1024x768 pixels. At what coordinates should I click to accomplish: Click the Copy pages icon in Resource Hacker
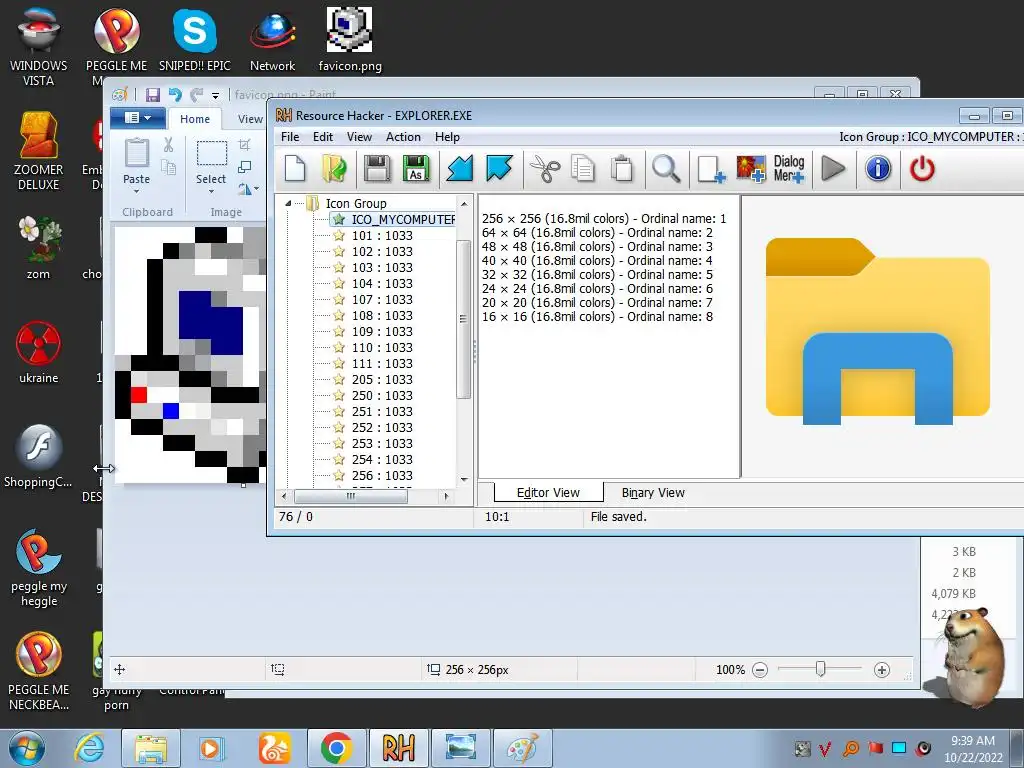coord(583,169)
